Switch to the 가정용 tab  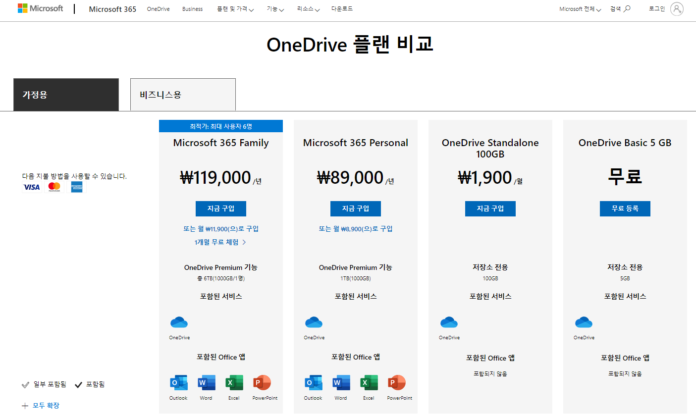66,95
